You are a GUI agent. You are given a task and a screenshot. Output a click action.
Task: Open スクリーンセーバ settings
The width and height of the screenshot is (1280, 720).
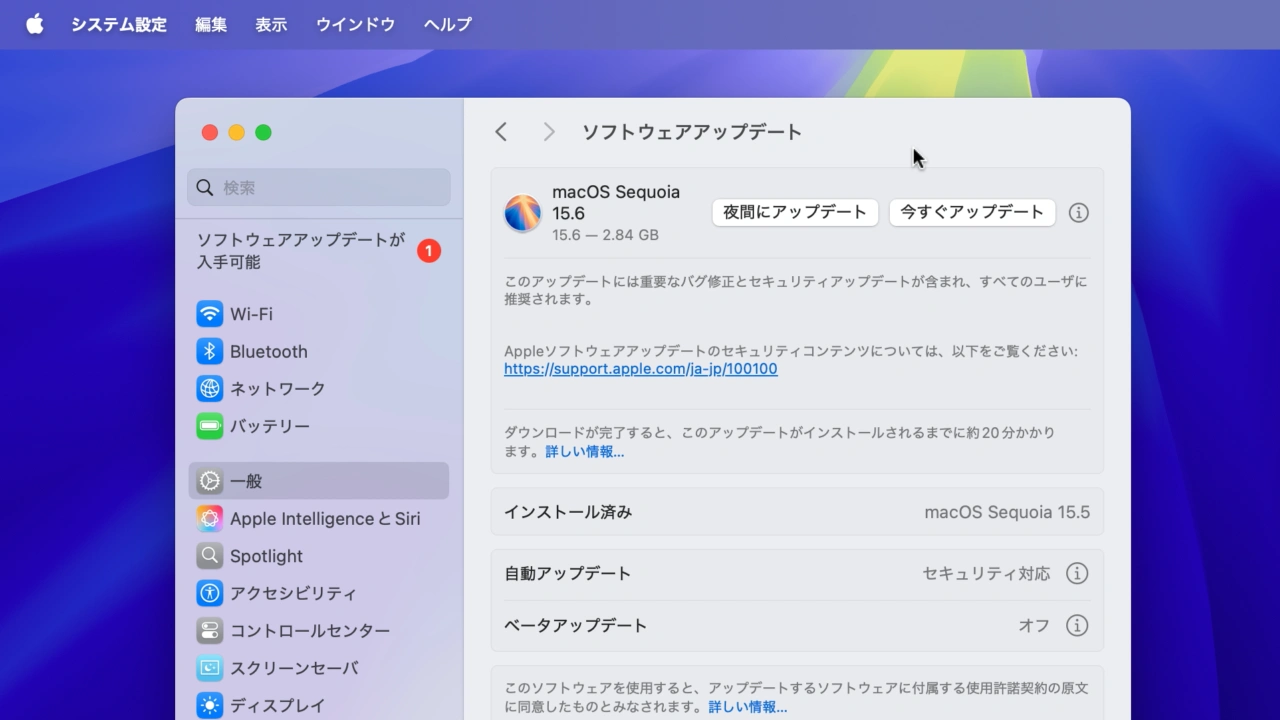tap(293, 668)
